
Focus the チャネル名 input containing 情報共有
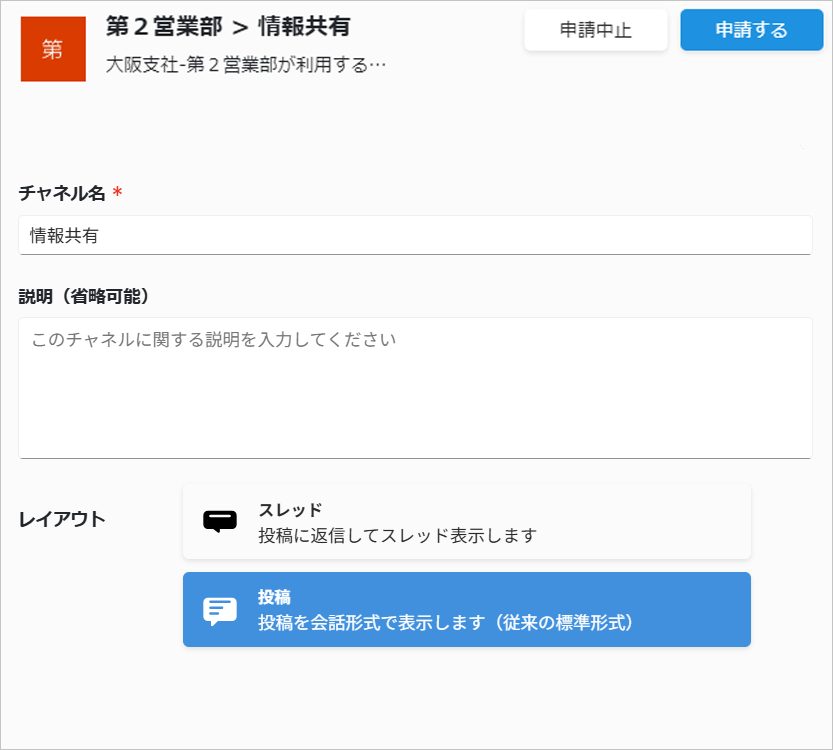pyautogui.click(x=415, y=235)
